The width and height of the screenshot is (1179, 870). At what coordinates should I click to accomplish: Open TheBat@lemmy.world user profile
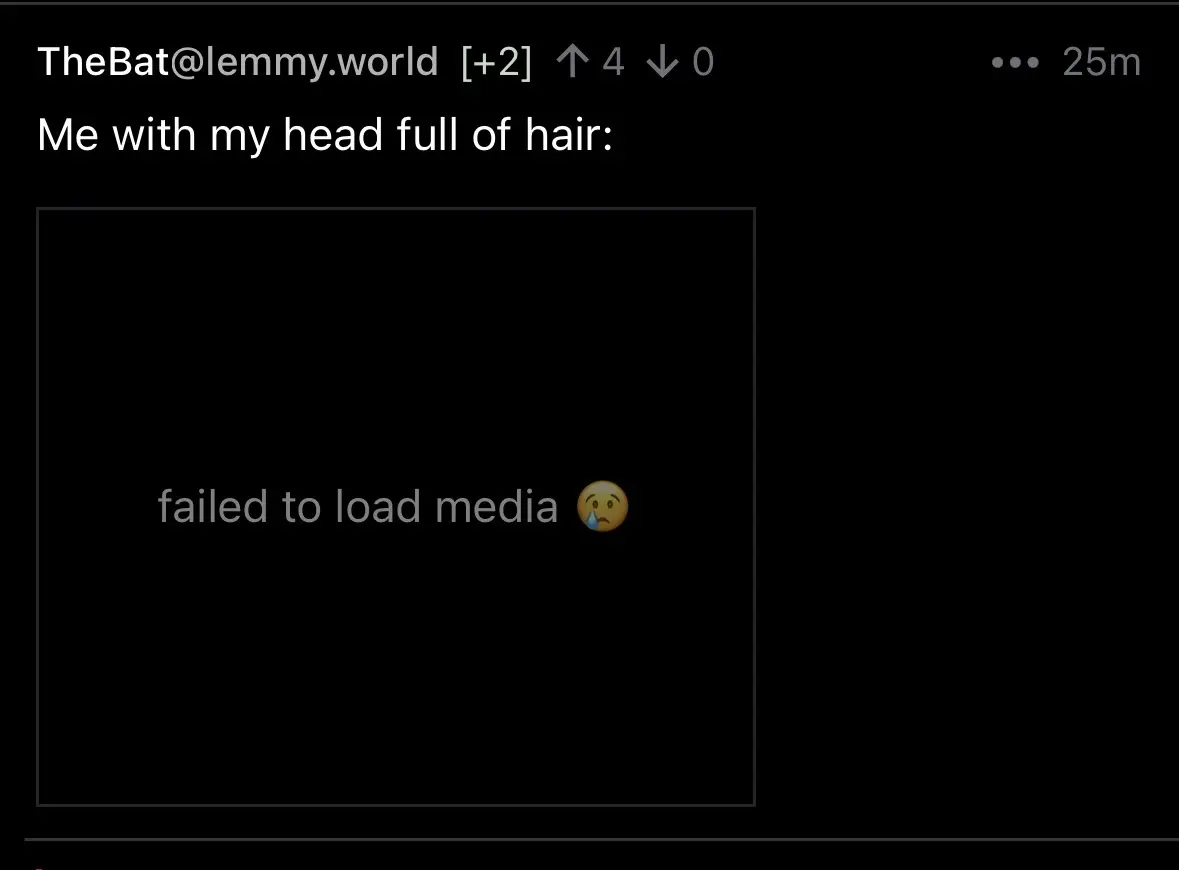coord(238,61)
